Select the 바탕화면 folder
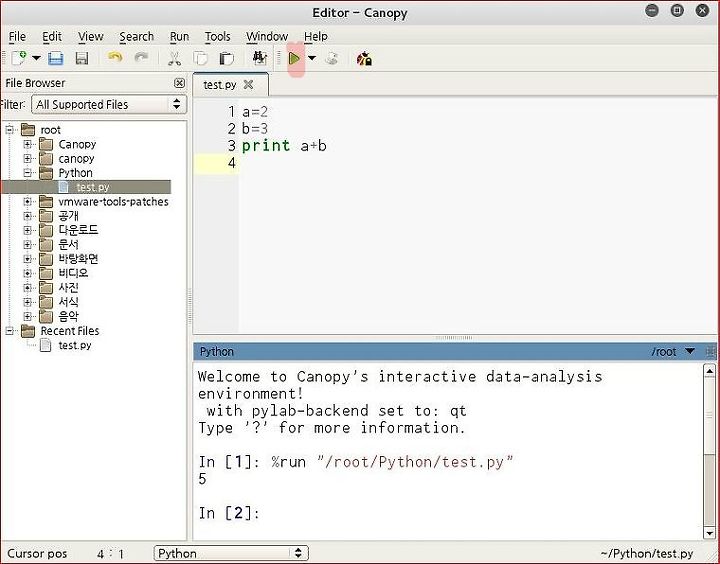 (78, 259)
